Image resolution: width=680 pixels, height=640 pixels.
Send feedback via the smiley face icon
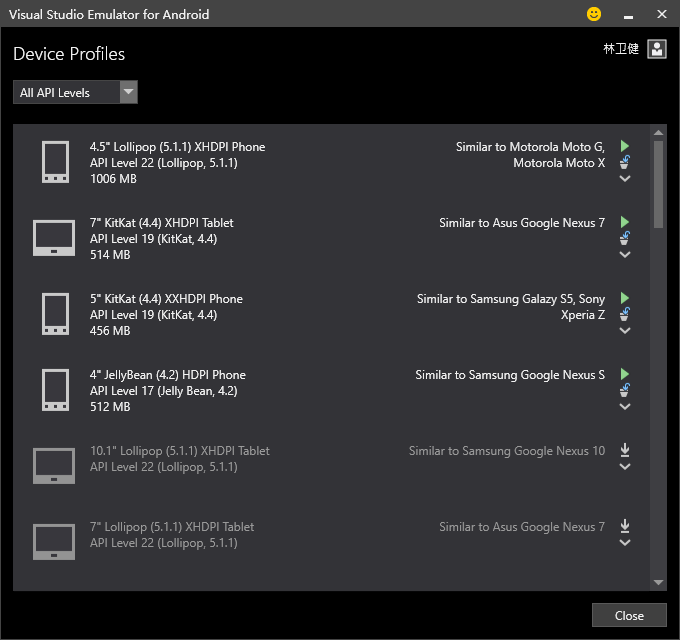click(594, 14)
